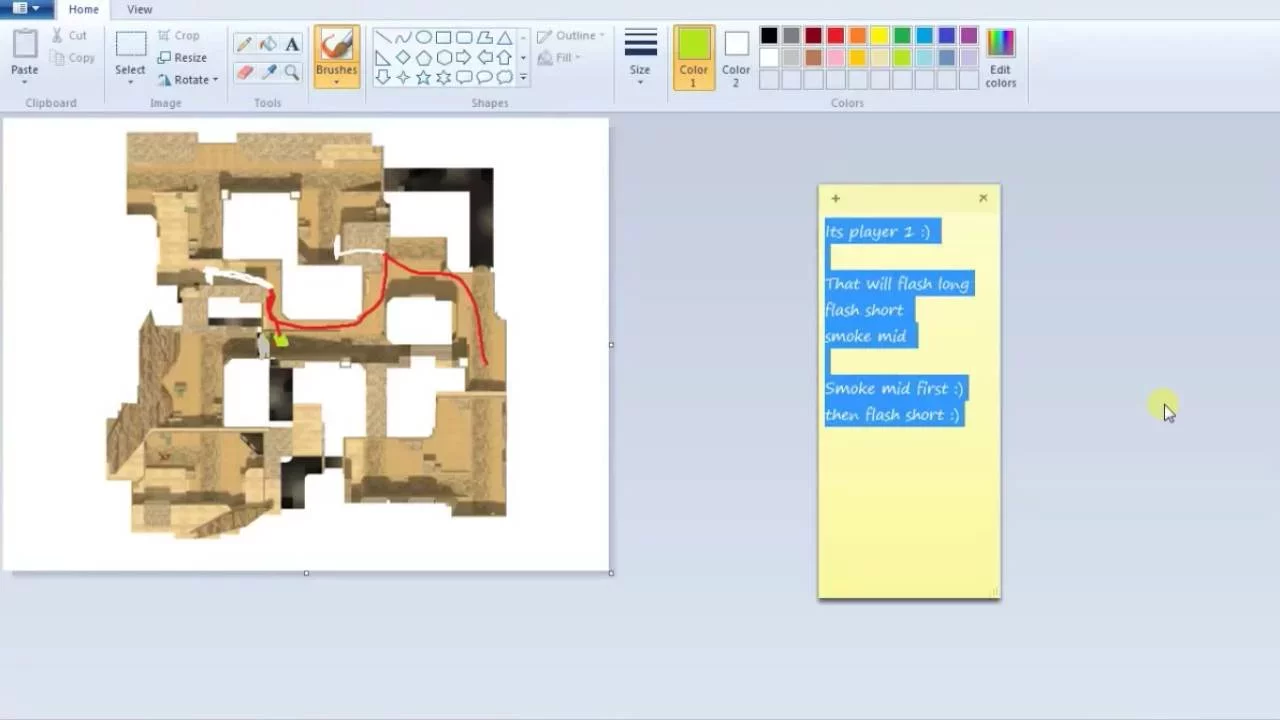Viewport: 1280px width, 720px height.
Task: Expand the Shapes gallery with the bottom arrow
Action: coord(523,77)
